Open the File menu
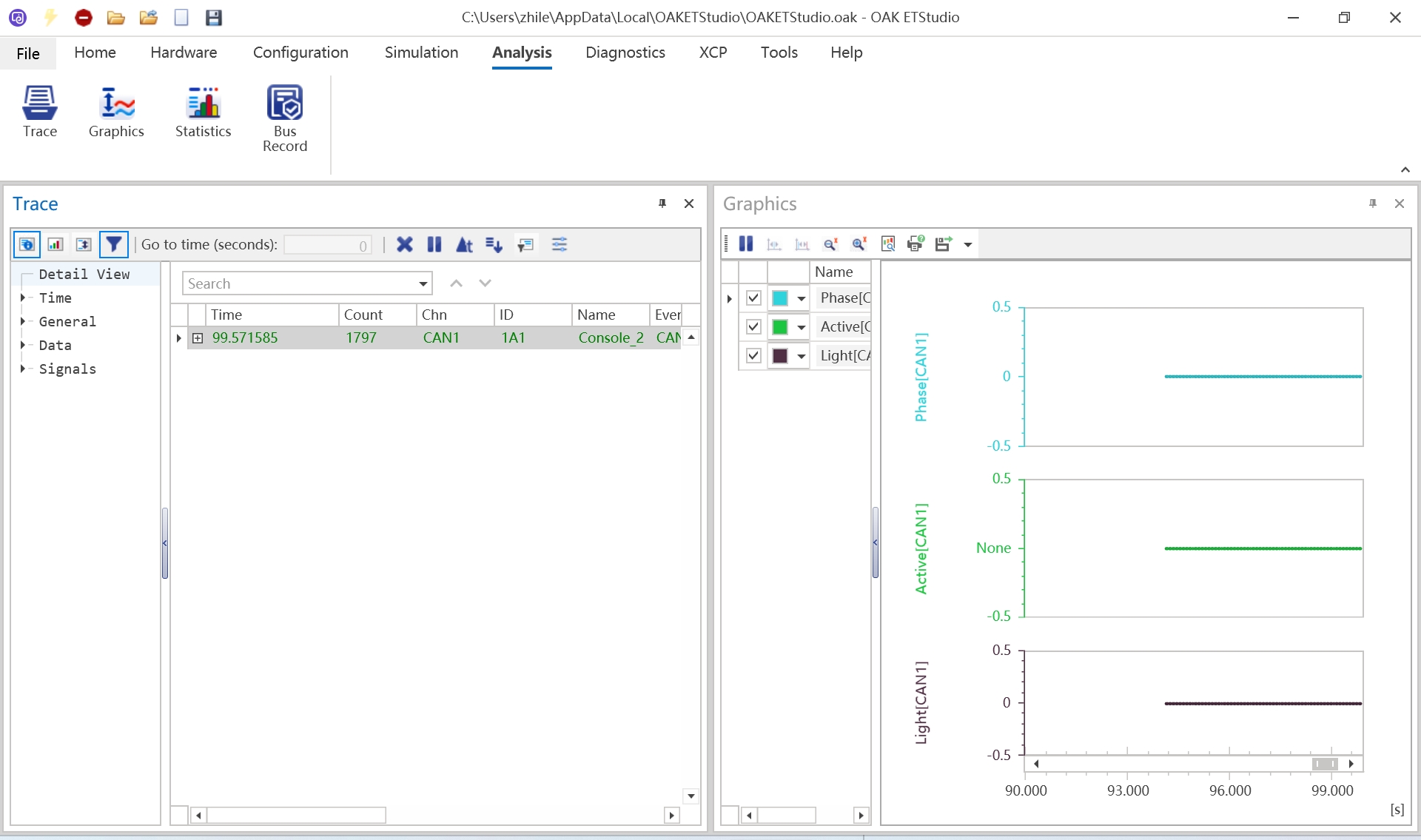Viewport: 1421px width, 840px height. click(x=28, y=53)
